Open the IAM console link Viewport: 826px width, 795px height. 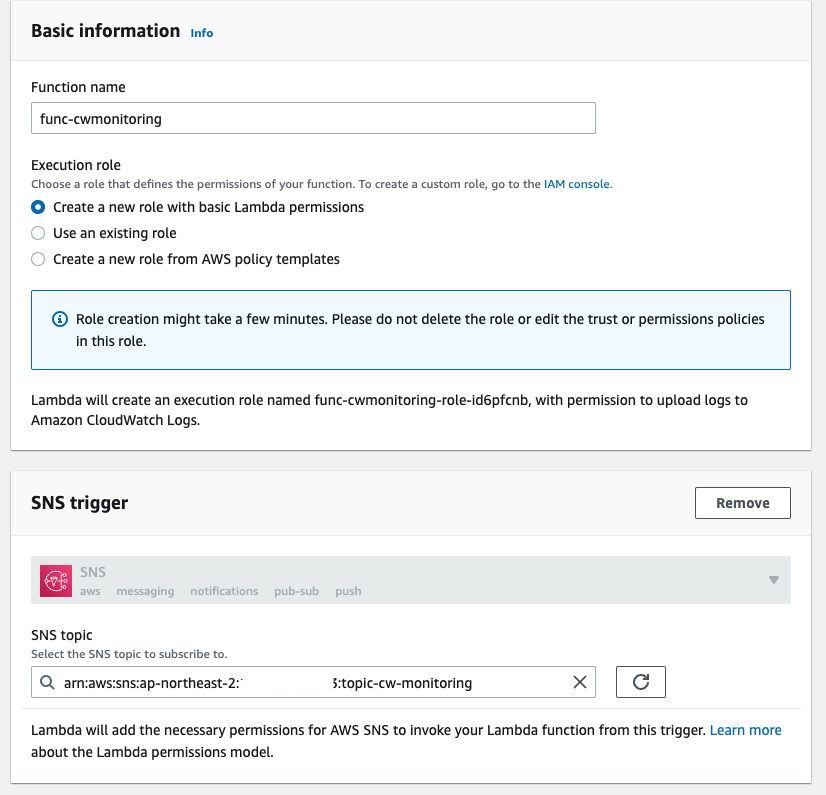coord(576,184)
